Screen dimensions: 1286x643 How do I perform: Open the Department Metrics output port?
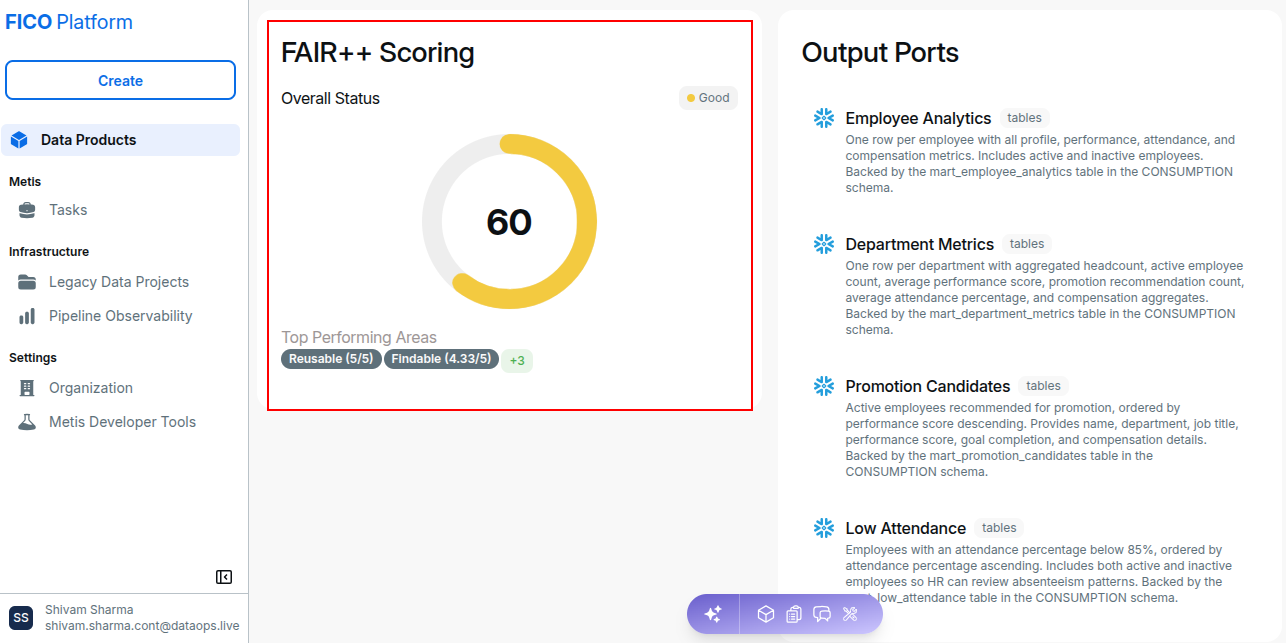(x=920, y=244)
